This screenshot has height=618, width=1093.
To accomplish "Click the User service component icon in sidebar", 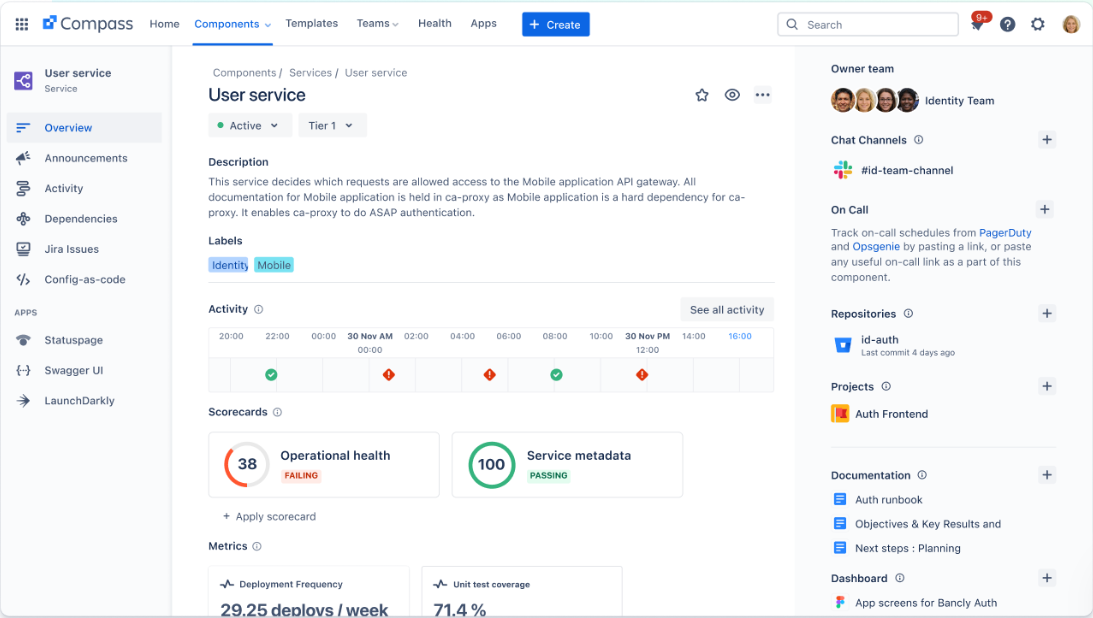I will (23, 80).
